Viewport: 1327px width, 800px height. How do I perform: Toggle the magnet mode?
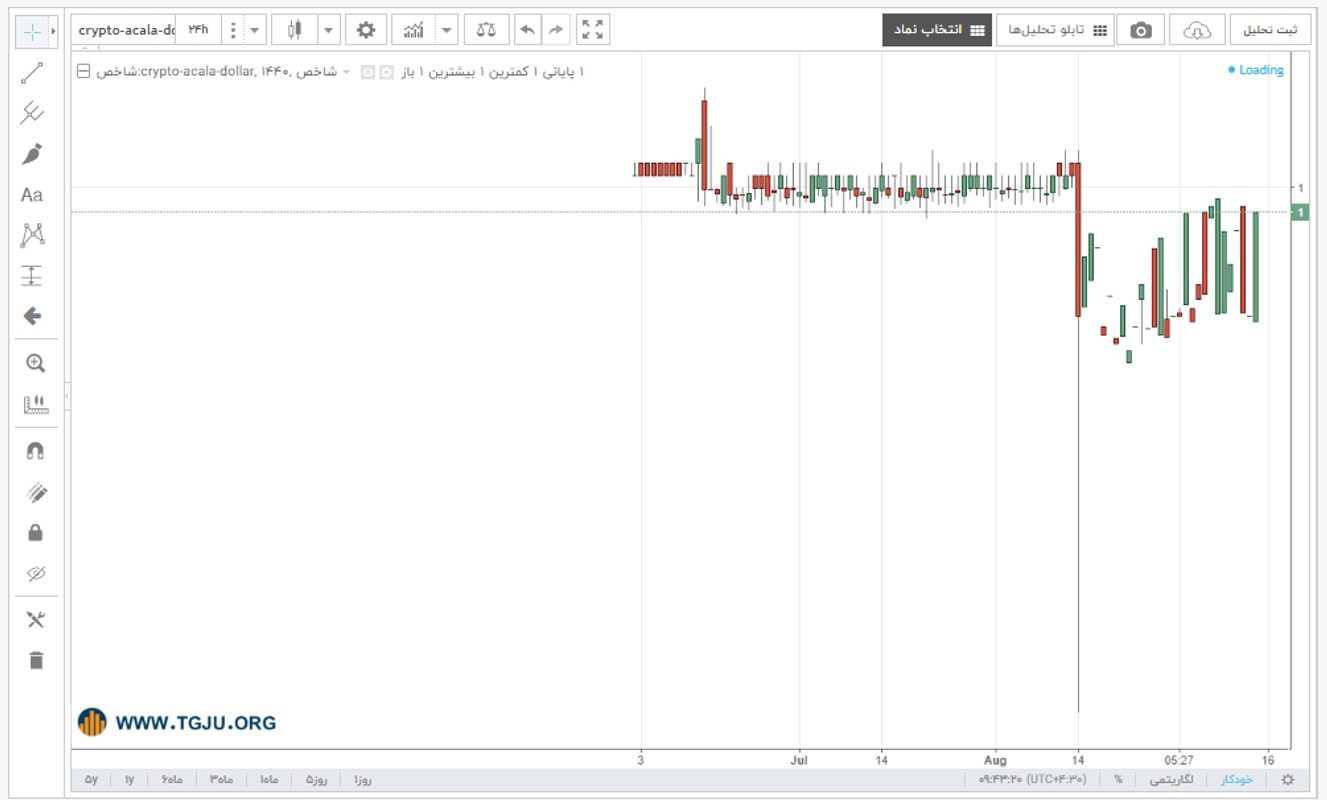point(36,451)
